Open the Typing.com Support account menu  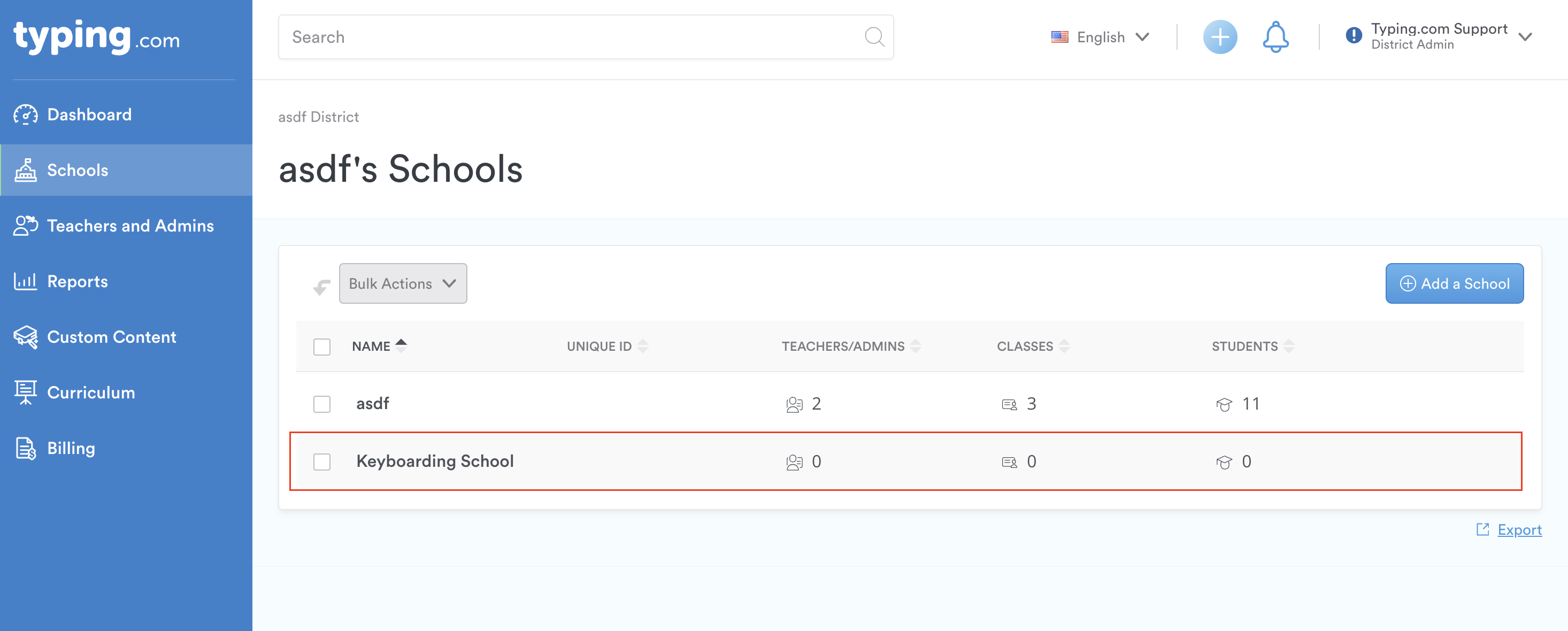point(1439,36)
